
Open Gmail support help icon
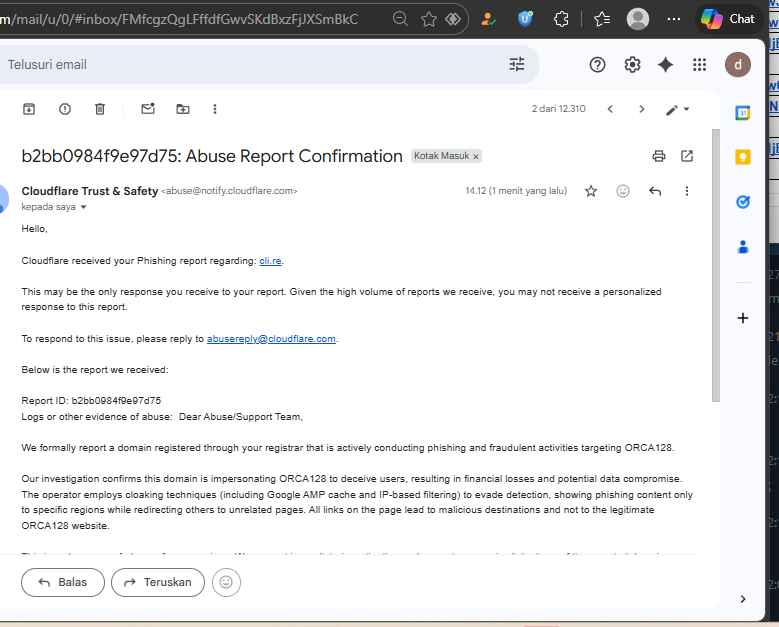point(597,65)
